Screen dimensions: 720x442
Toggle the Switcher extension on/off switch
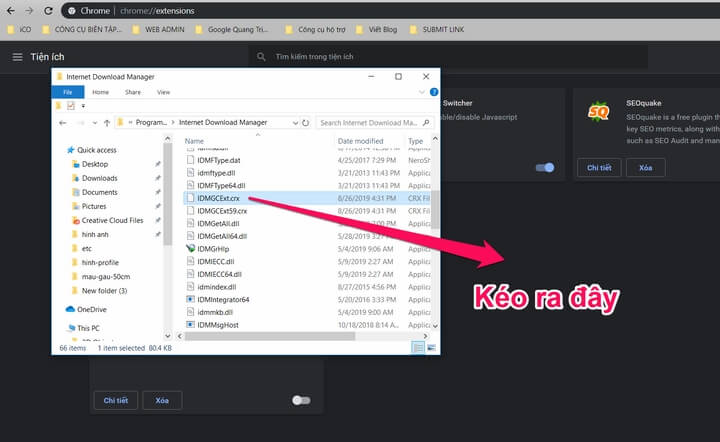point(545,168)
